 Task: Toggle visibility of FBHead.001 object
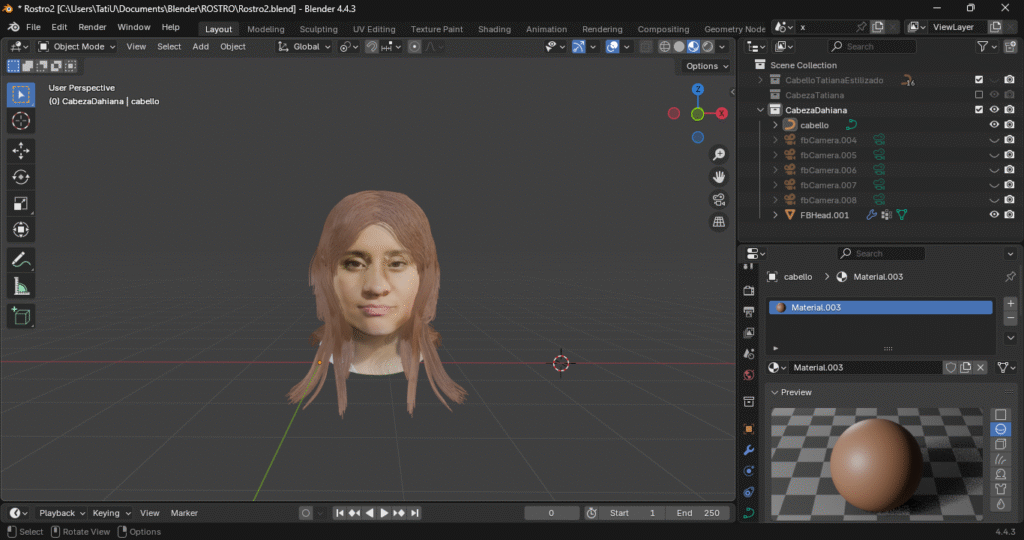[x=994, y=215]
